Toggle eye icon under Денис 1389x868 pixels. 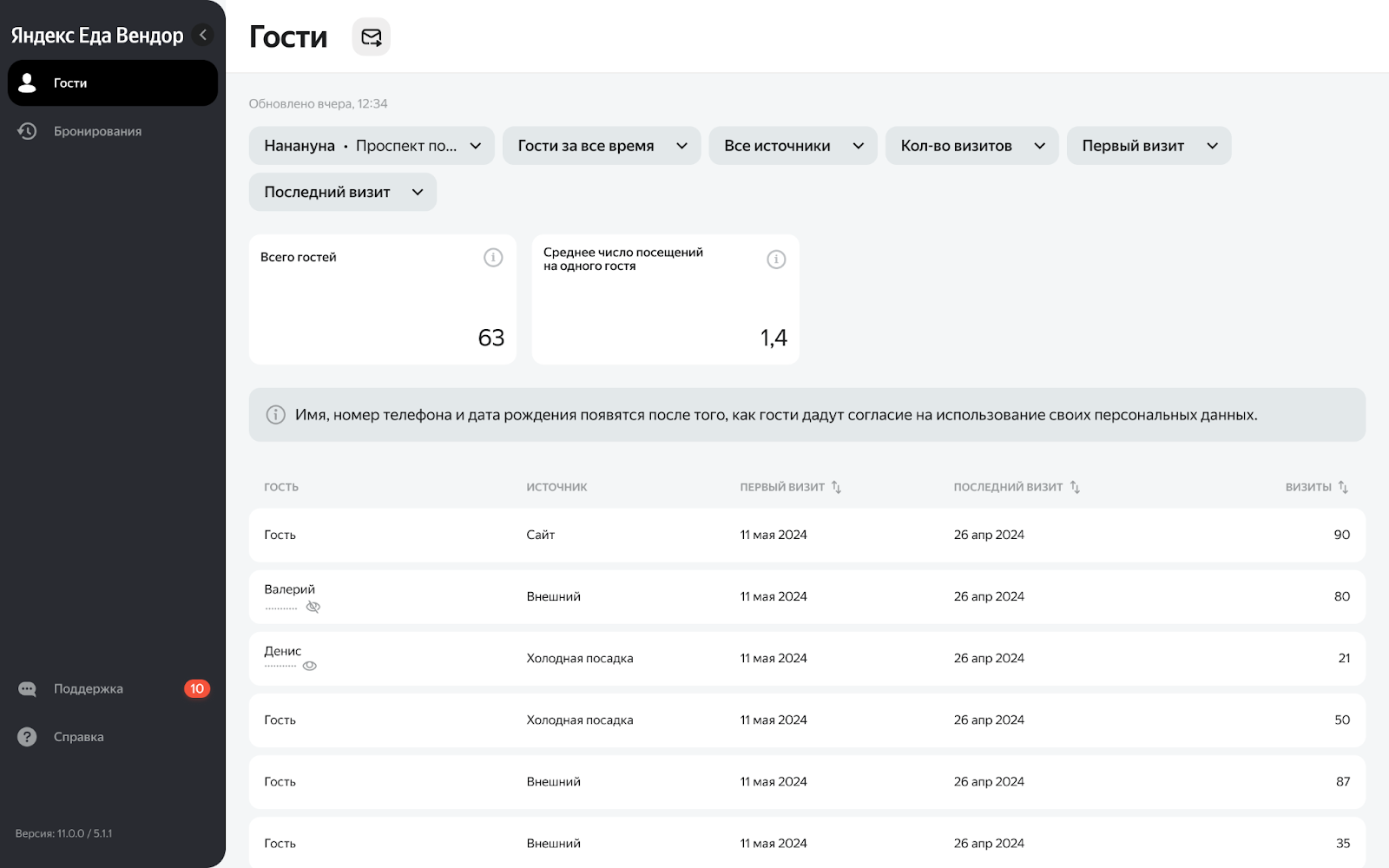(x=310, y=666)
